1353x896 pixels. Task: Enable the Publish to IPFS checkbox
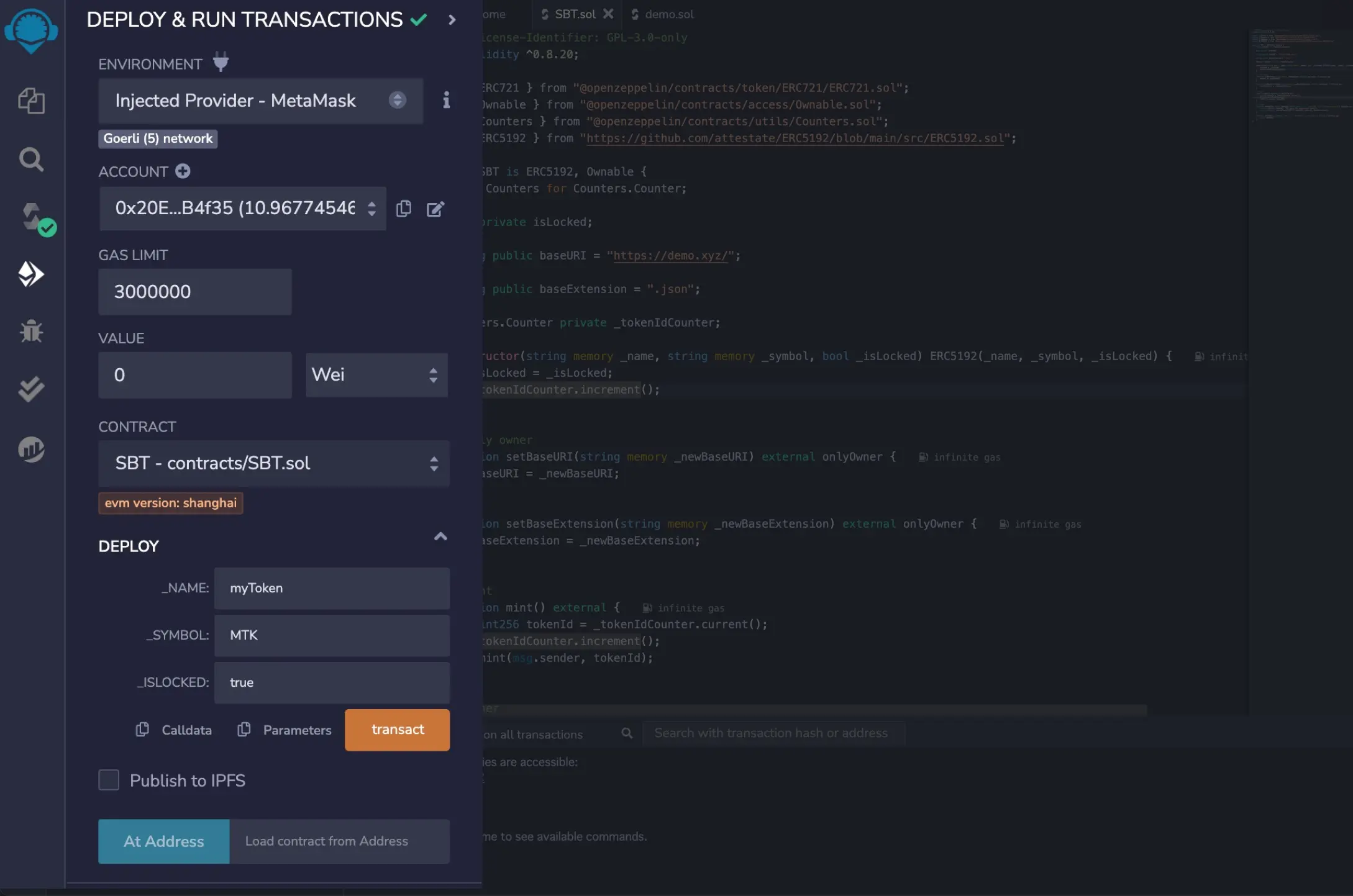pyautogui.click(x=109, y=780)
